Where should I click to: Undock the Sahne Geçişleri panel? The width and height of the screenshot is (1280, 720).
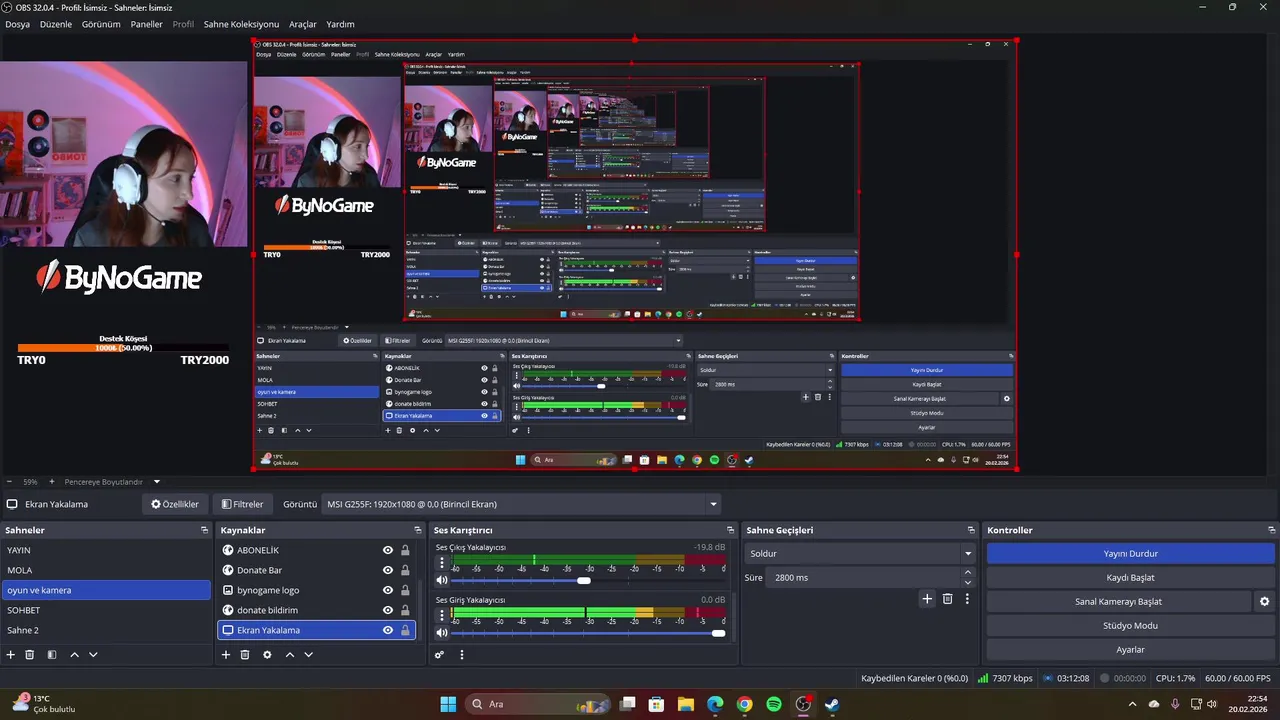tap(971, 530)
